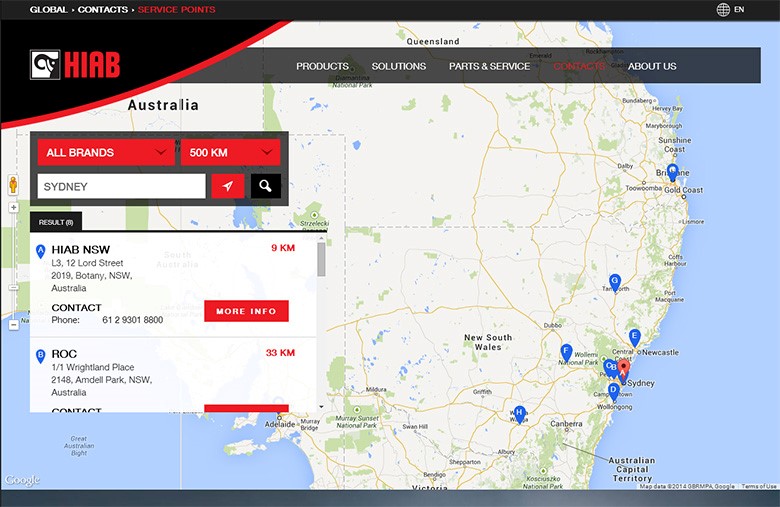This screenshot has width=780, height=507.
Task: Click the Global breadcrumb link
Action: click(48, 10)
